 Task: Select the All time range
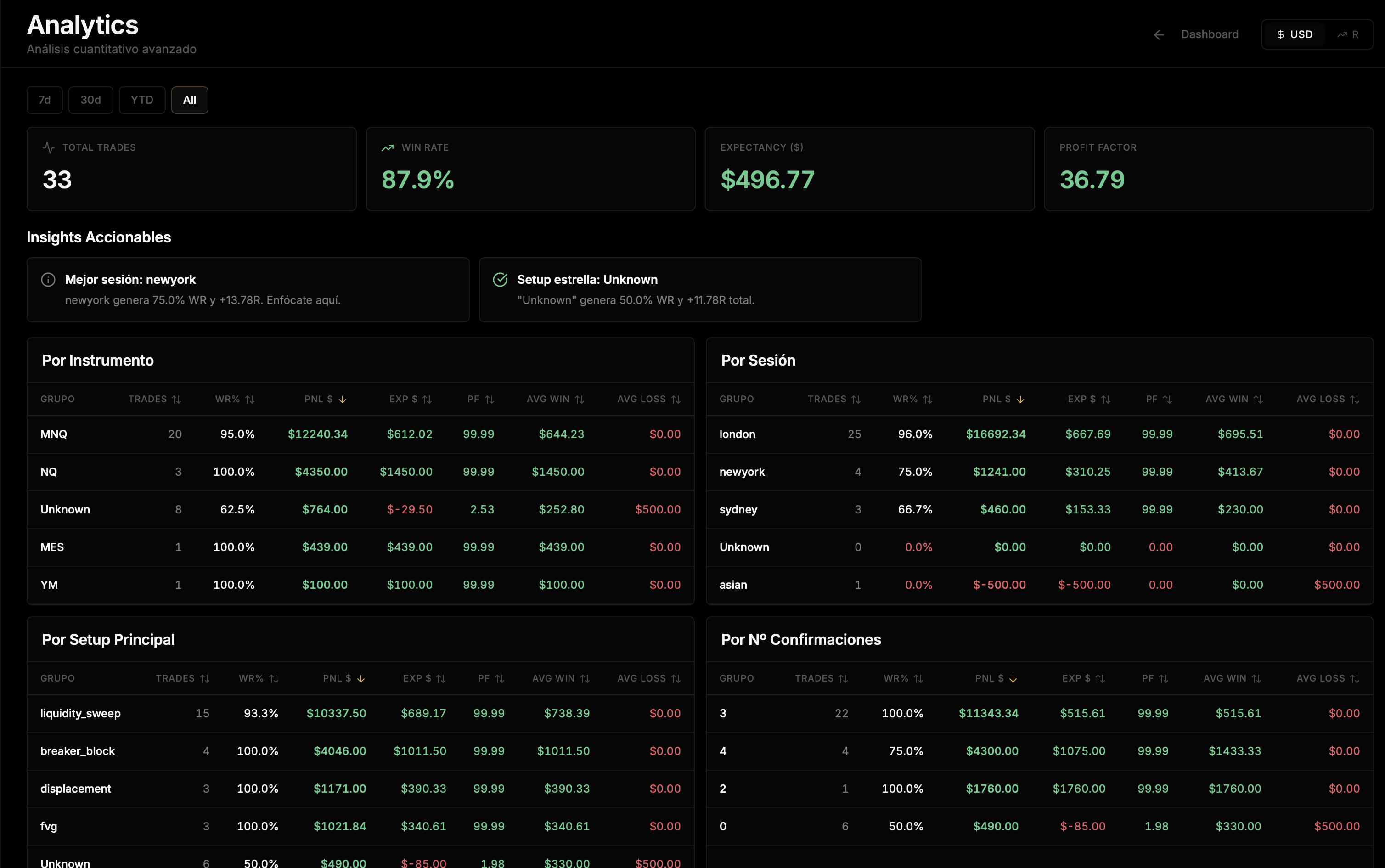coord(189,100)
